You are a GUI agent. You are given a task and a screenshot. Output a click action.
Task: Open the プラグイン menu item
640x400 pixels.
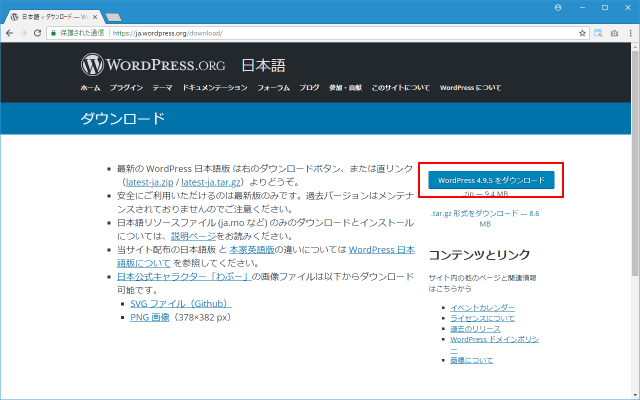[x=126, y=88]
